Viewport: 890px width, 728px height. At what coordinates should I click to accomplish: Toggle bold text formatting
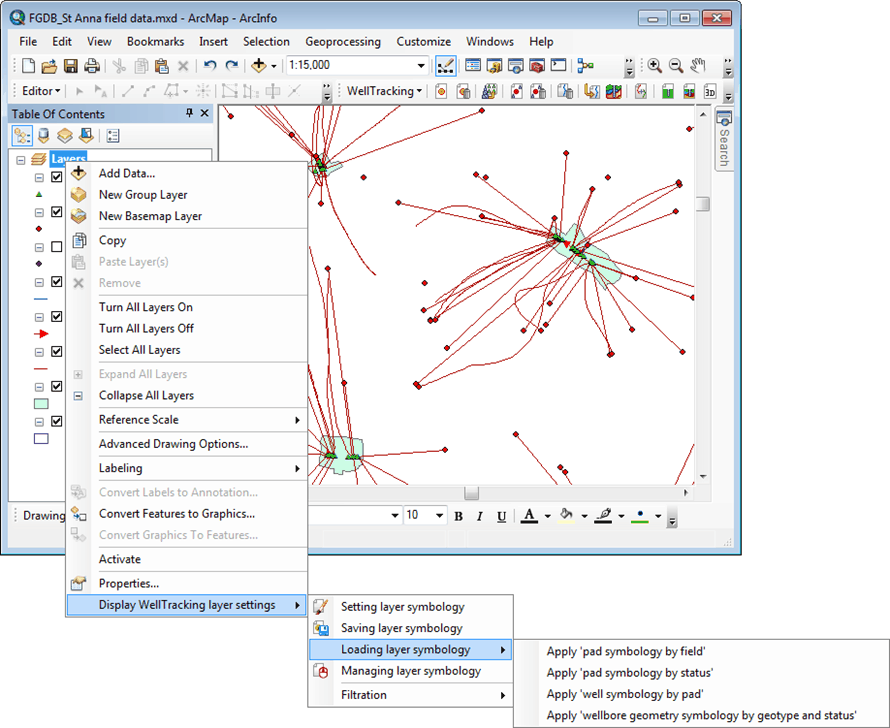click(x=459, y=516)
